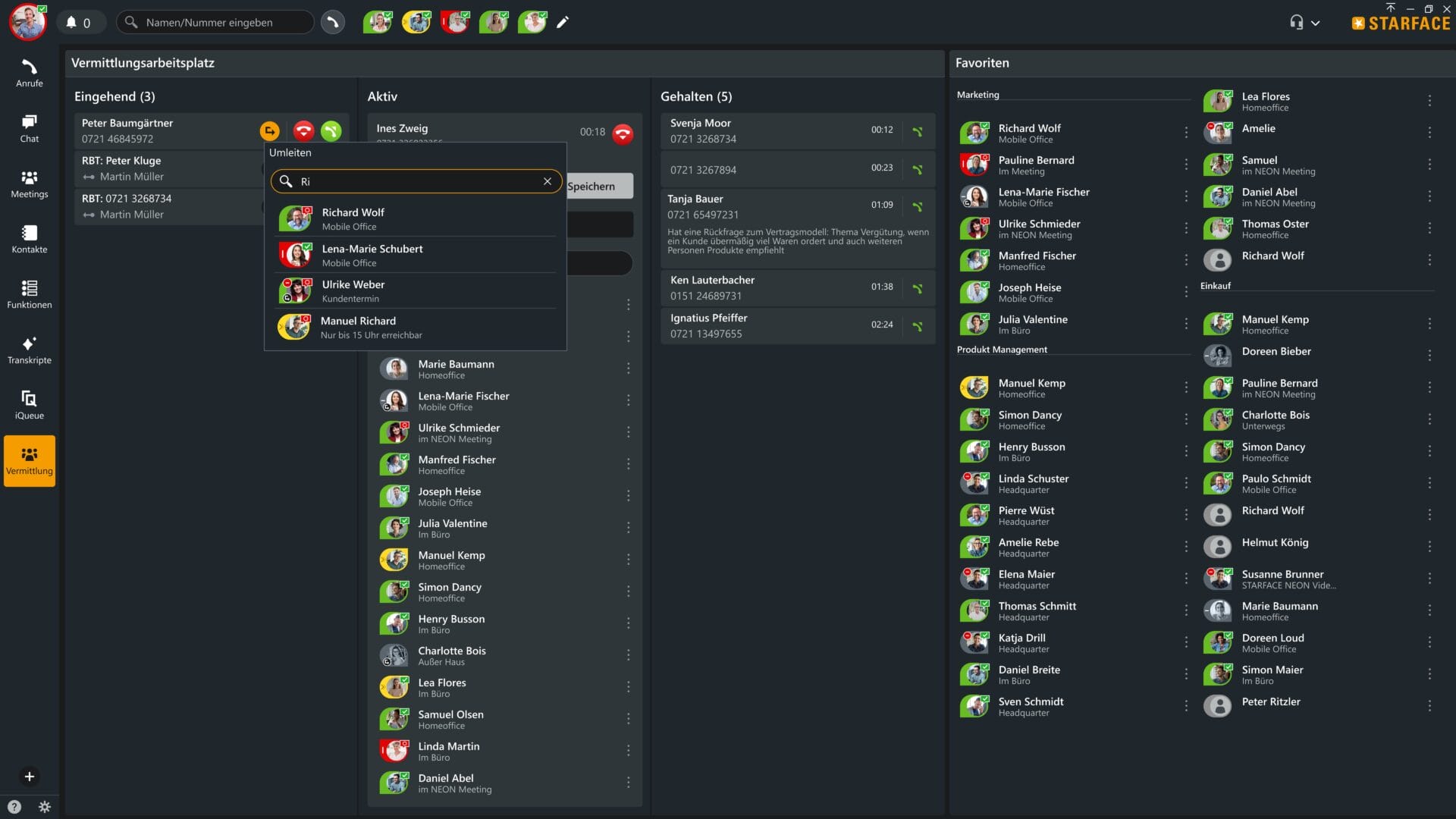Open the settings gear at bottom left
The height and width of the screenshot is (819, 1456).
(45, 807)
